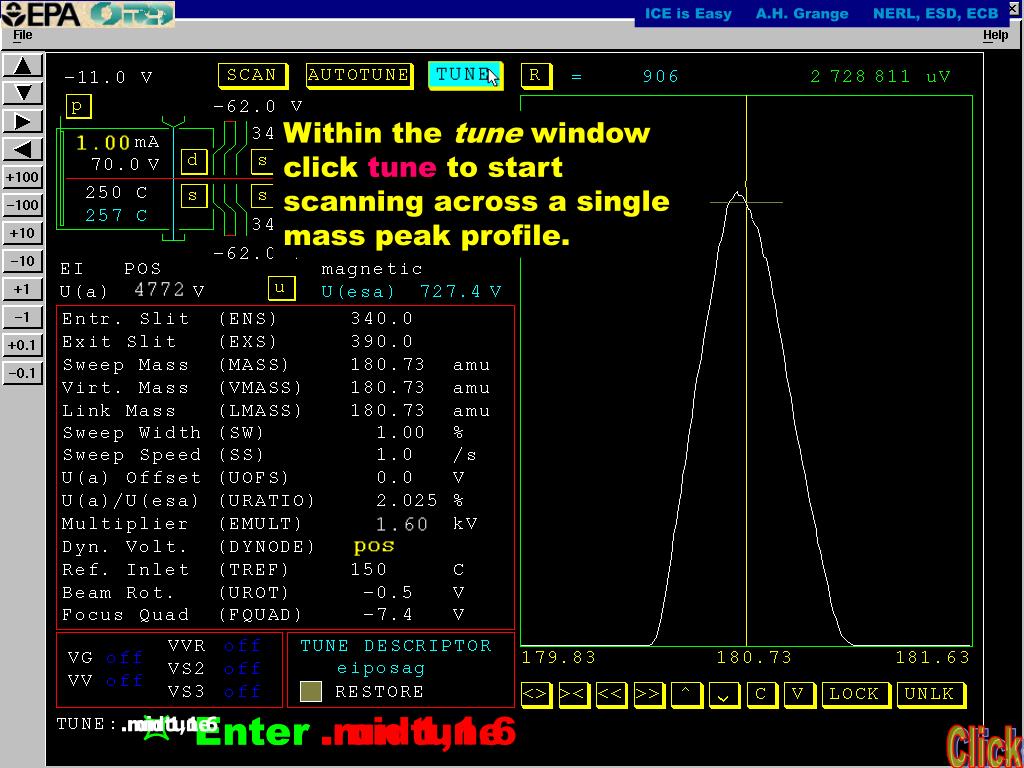Increase value with the +100 button

pos(23,178)
